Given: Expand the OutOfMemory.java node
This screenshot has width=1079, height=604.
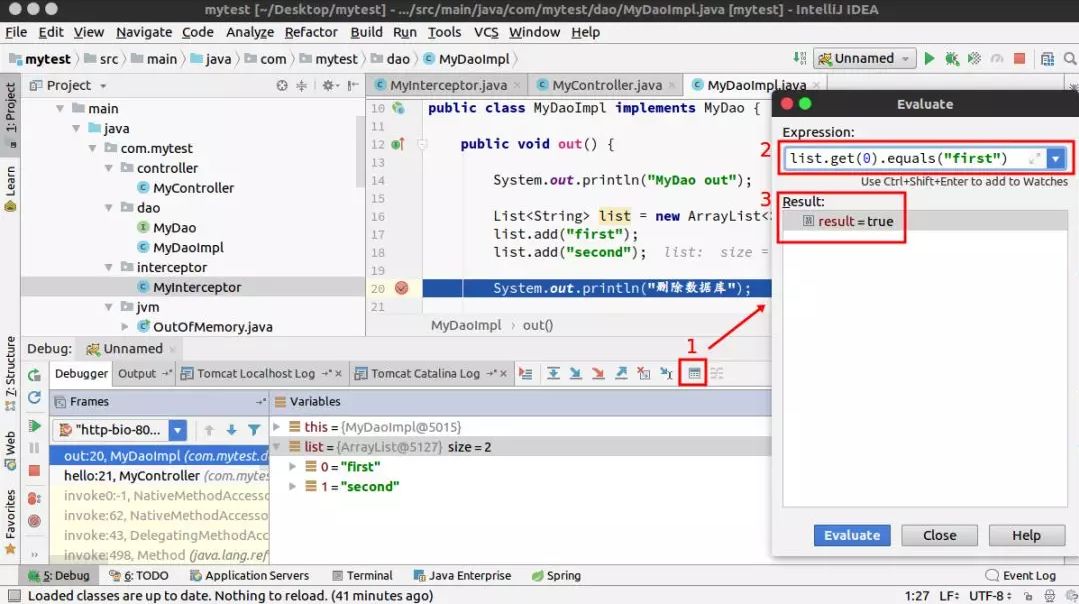Looking at the screenshot, I should 125,327.
